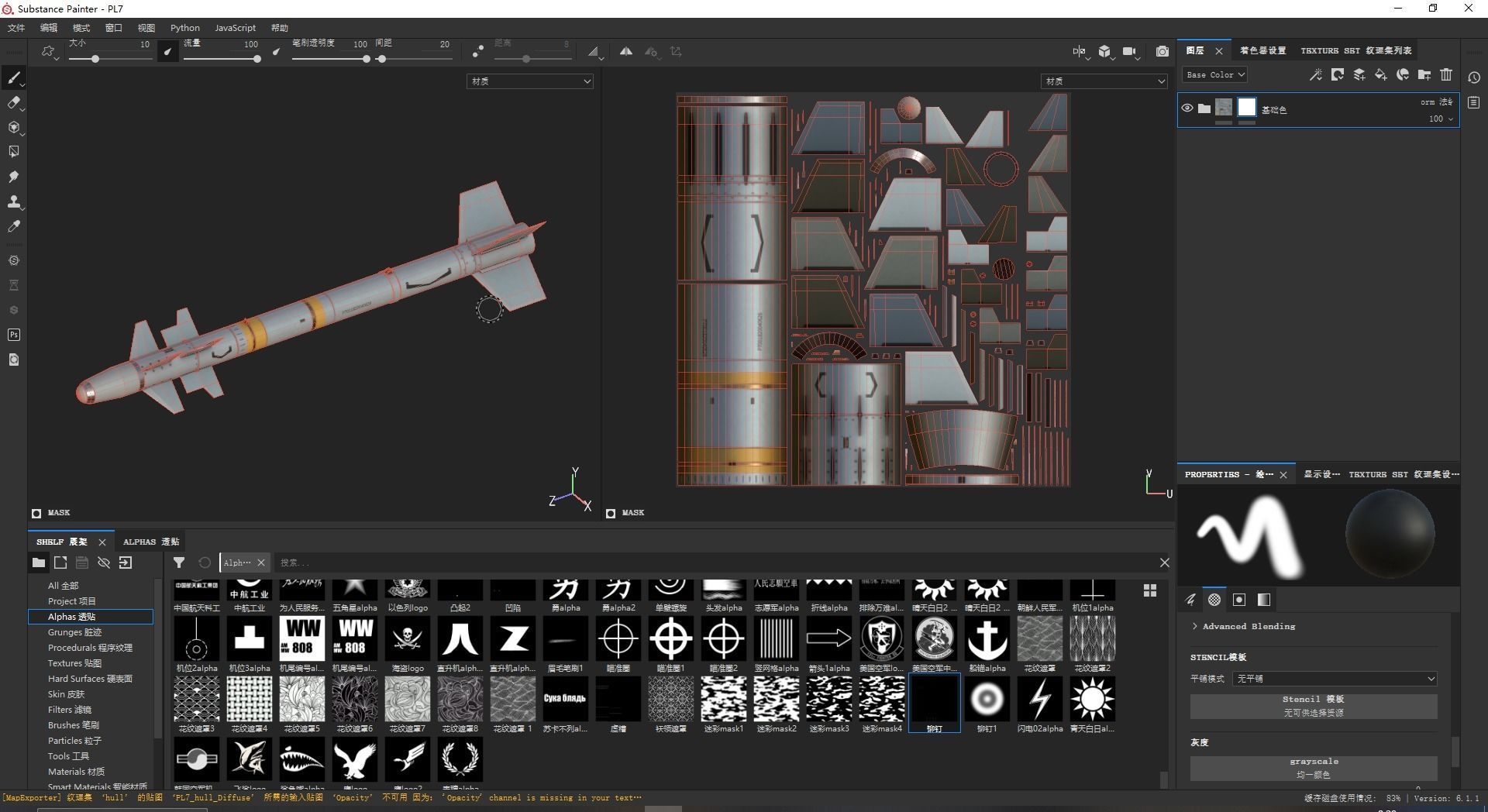Select the alpha properties tab icon
This screenshot has width=1488, height=812.
coord(1214,600)
